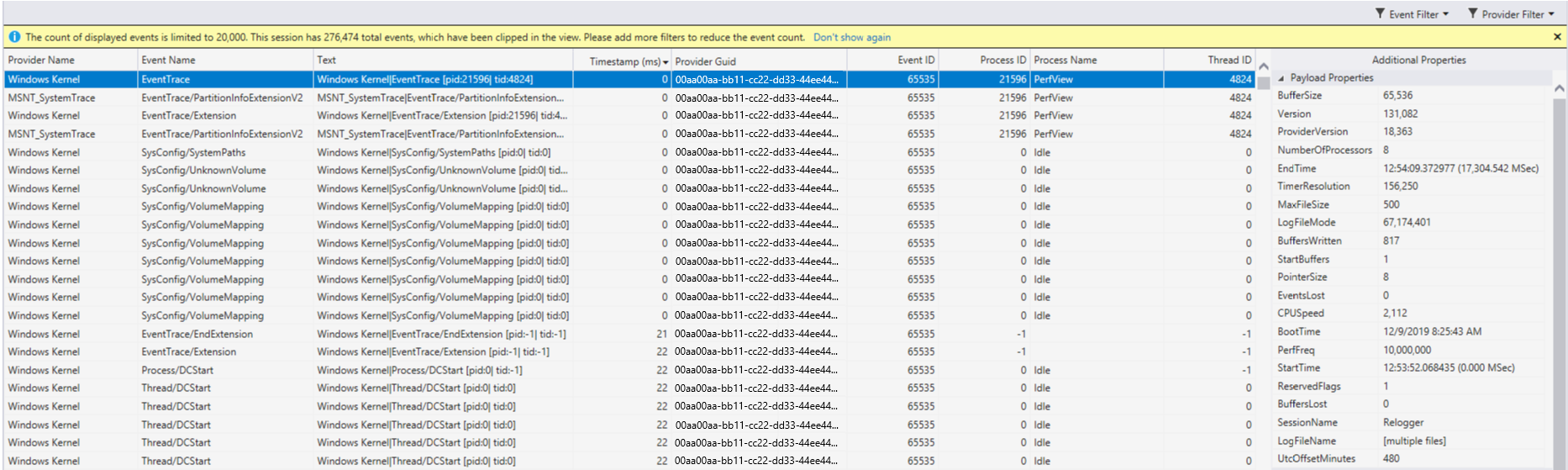Collapse the Payload Properties section

pyautogui.click(x=1281, y=78)
